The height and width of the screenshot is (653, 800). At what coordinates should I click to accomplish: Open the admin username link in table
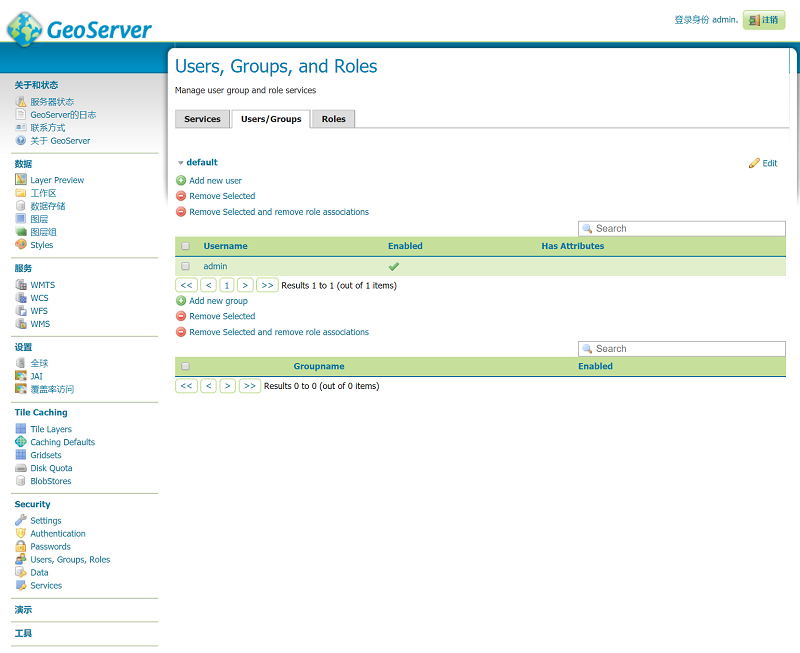(x=215, y=267)
